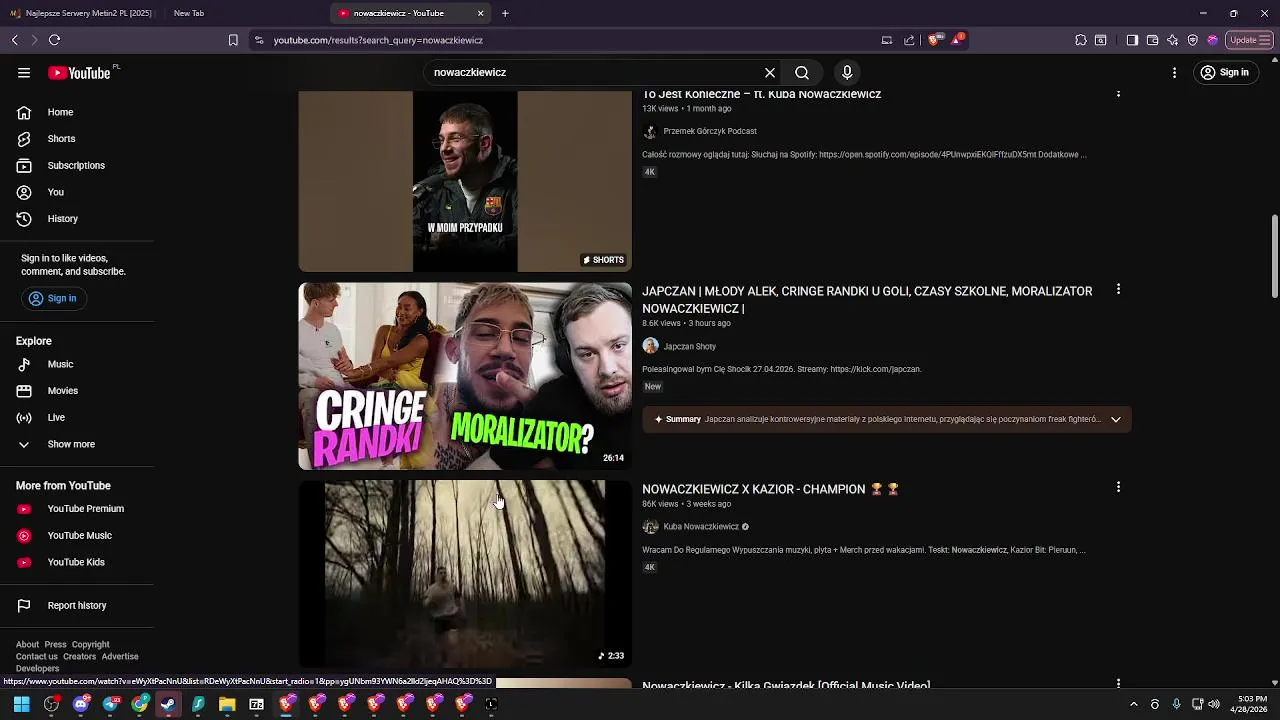Start voice search with the microphone
This screenshot has height=720, width=1280.
point(847,72)
